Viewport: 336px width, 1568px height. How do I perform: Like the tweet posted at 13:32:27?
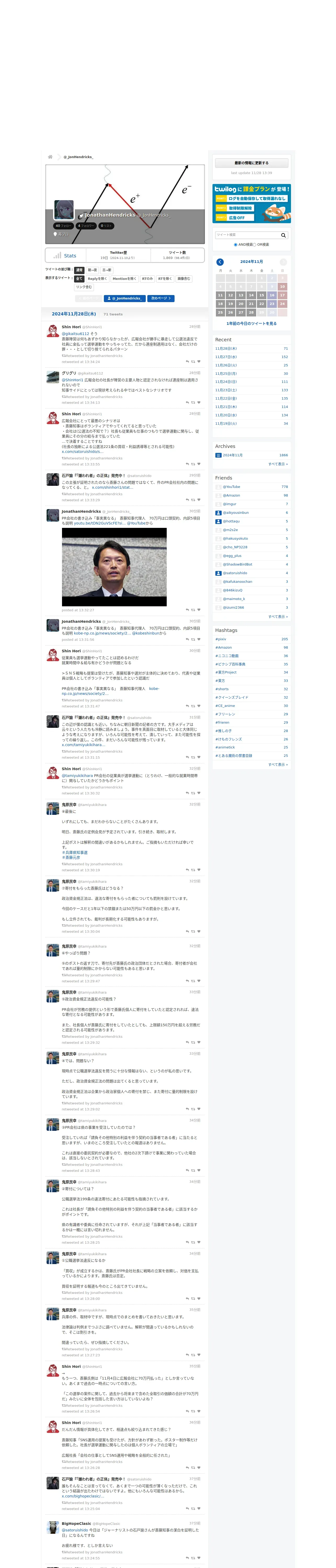point(199,610)
